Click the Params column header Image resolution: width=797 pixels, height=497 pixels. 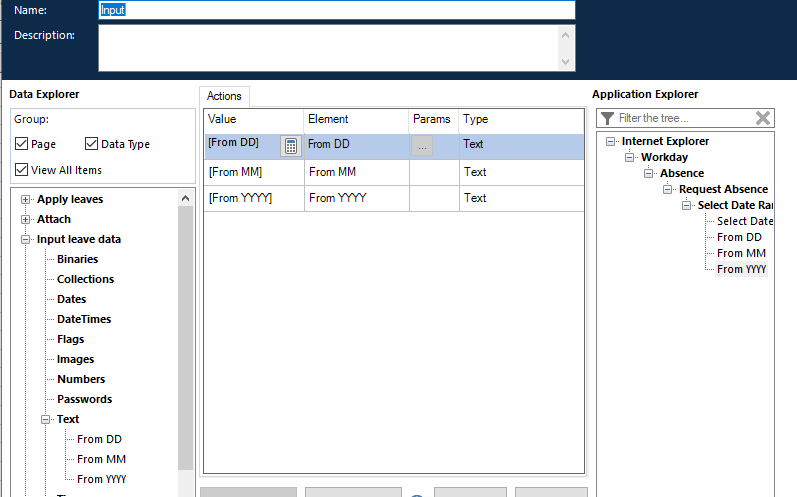tap(434, 119)
